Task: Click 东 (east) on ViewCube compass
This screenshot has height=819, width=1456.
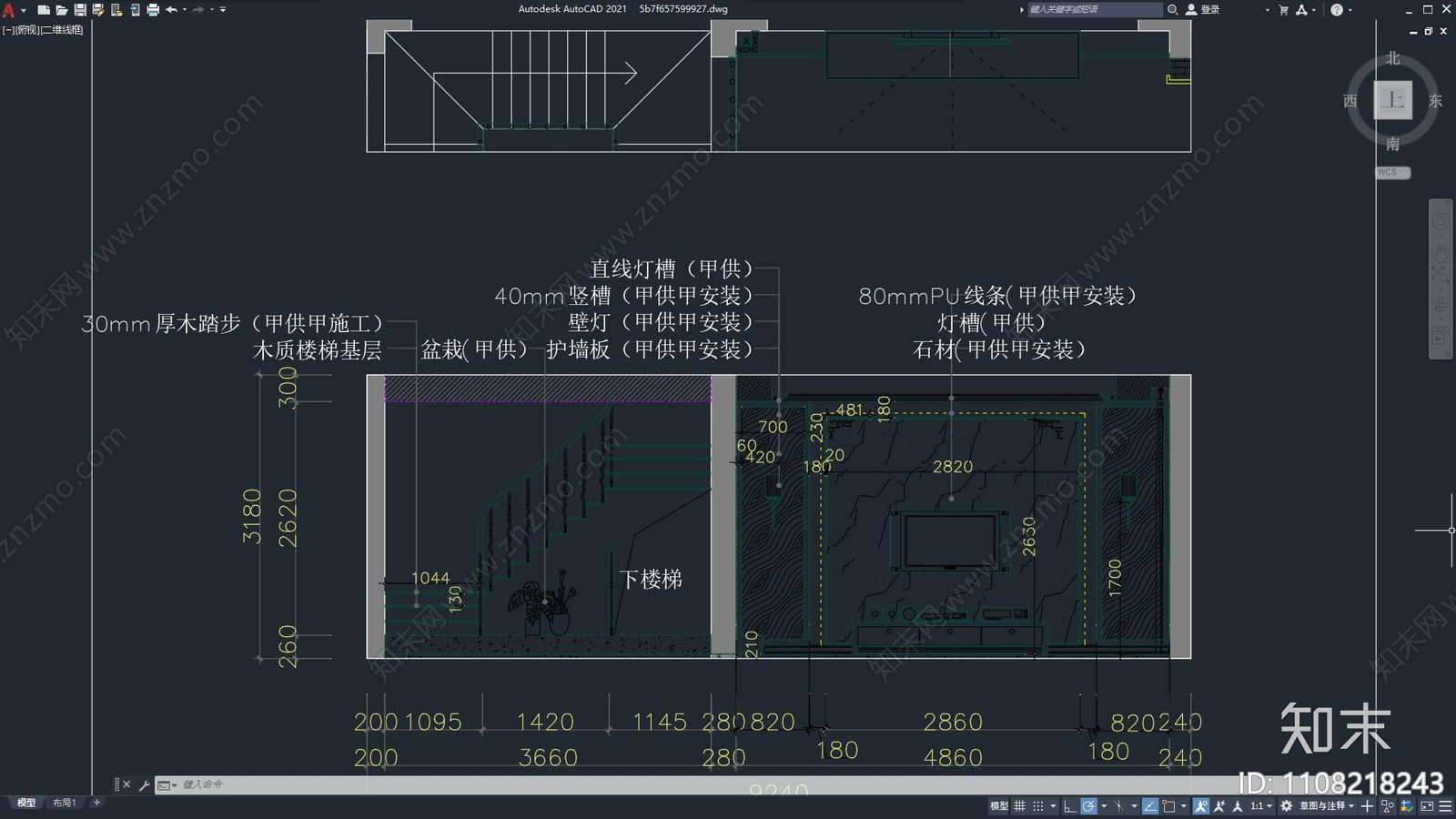Action: (1435, 101)
